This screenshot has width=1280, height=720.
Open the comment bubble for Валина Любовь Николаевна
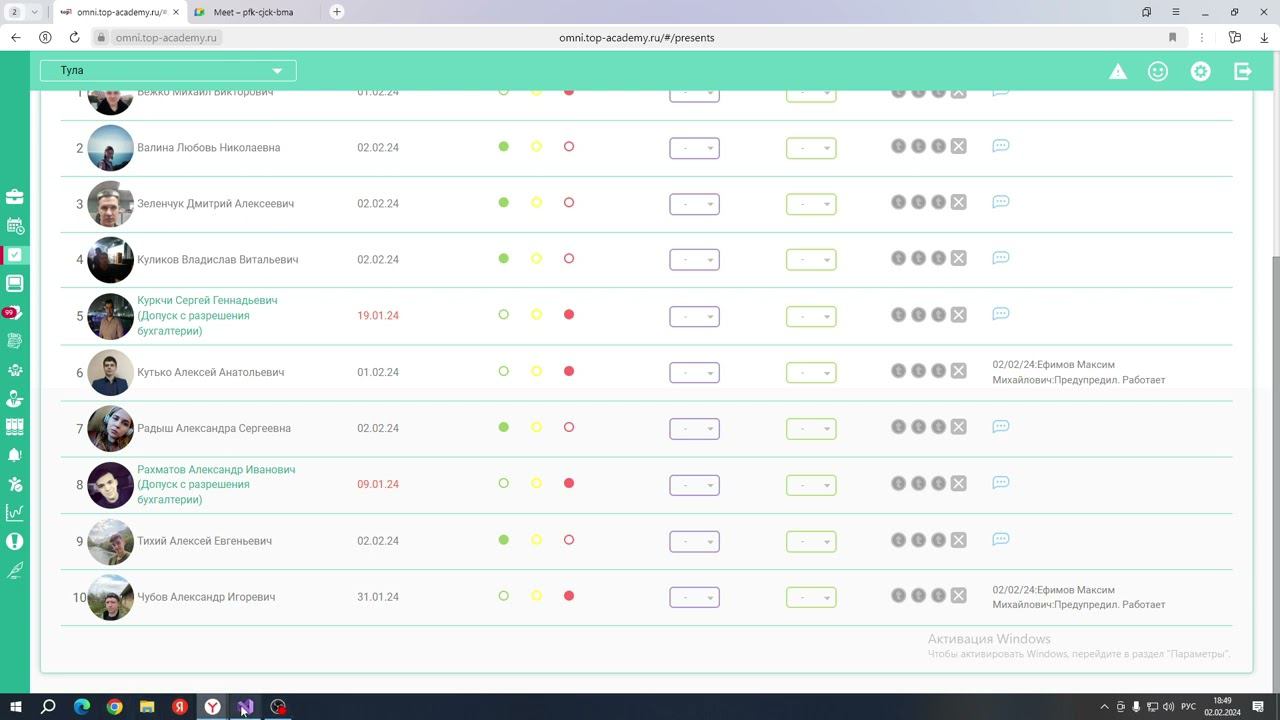tap(1000, 146)
